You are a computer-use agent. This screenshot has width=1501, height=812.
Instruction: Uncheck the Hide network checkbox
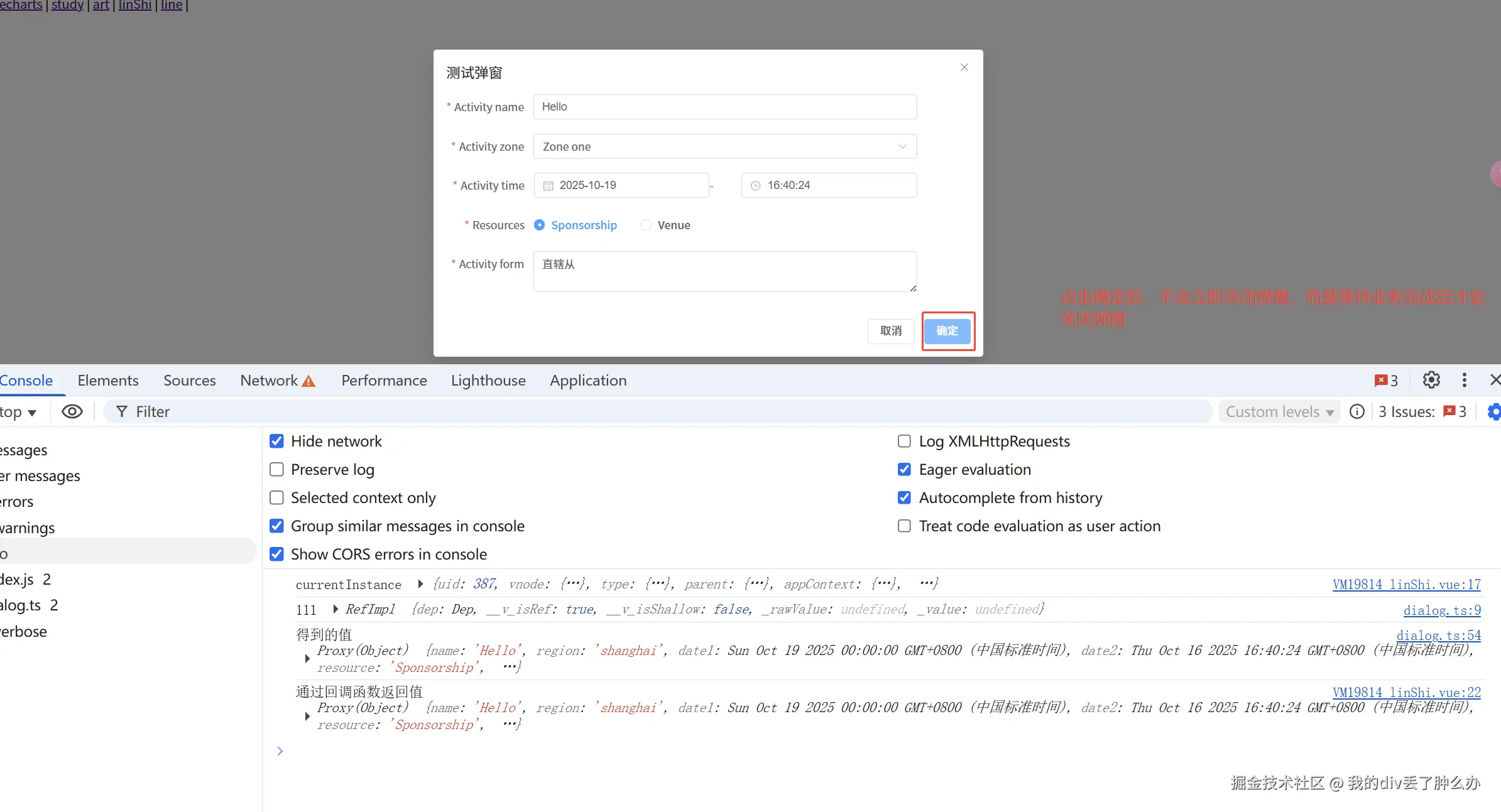pos(276,441)
